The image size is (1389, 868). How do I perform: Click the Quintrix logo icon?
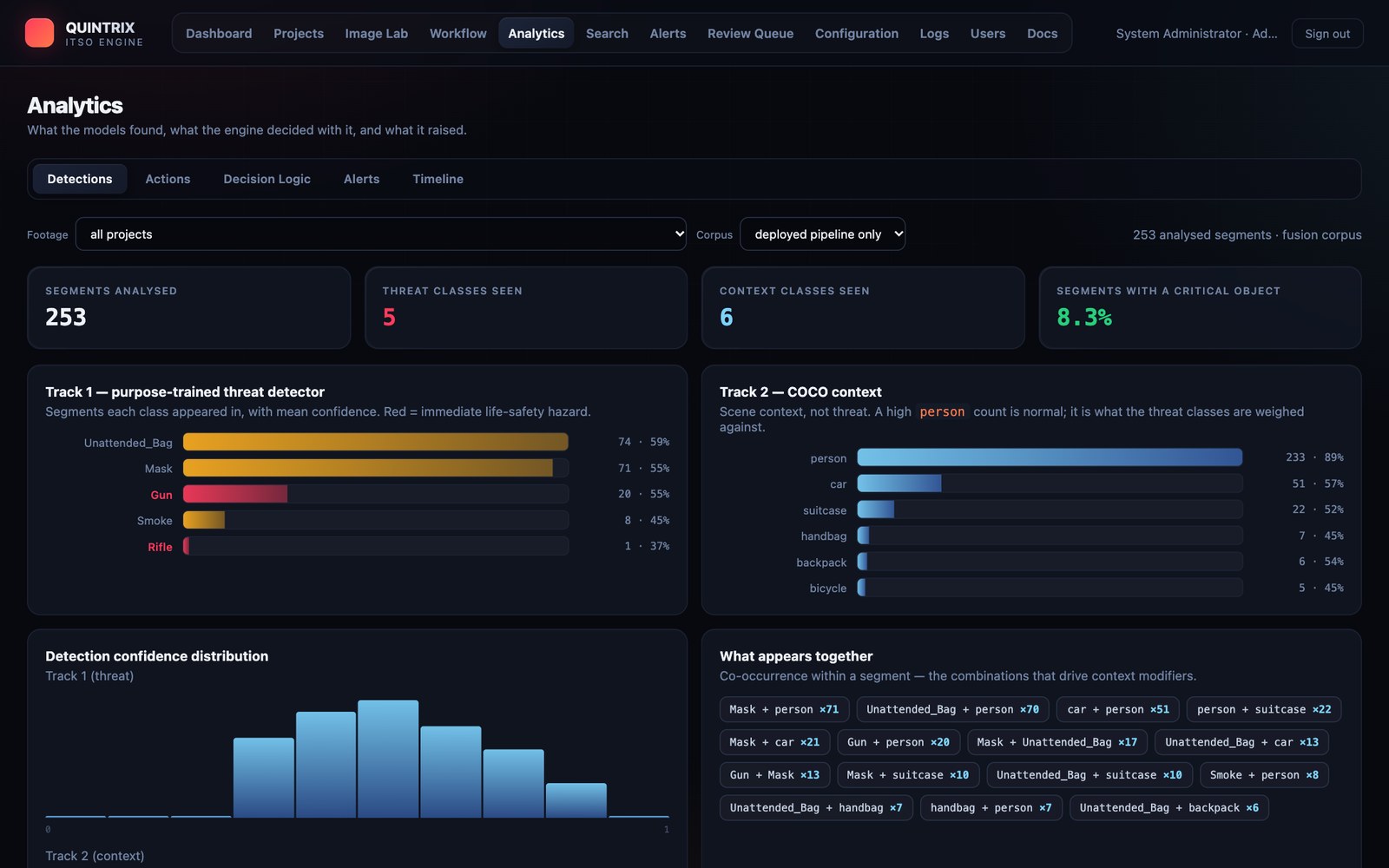coord(39,33)
